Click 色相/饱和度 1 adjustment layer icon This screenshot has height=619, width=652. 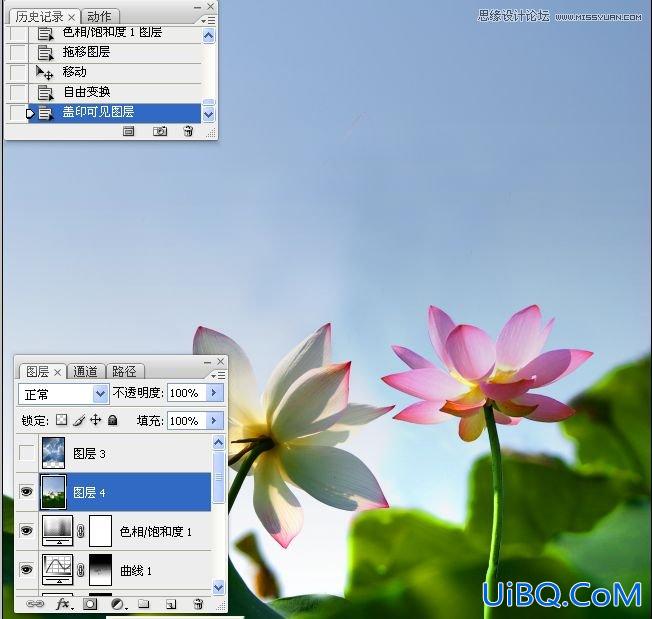pyautogui.click(x=58, y=531)
